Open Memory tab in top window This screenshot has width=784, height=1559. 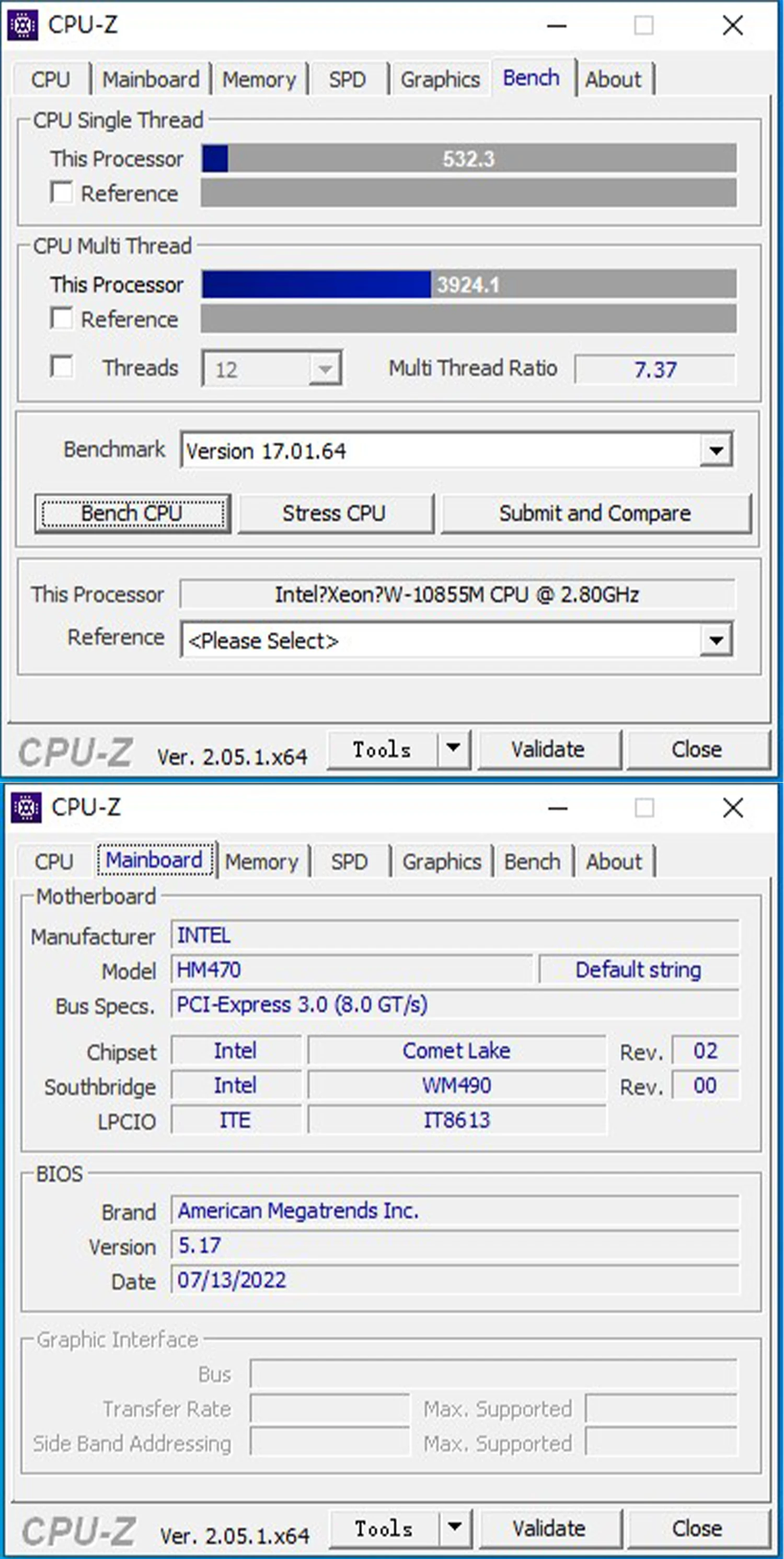[x=260, y=79]
